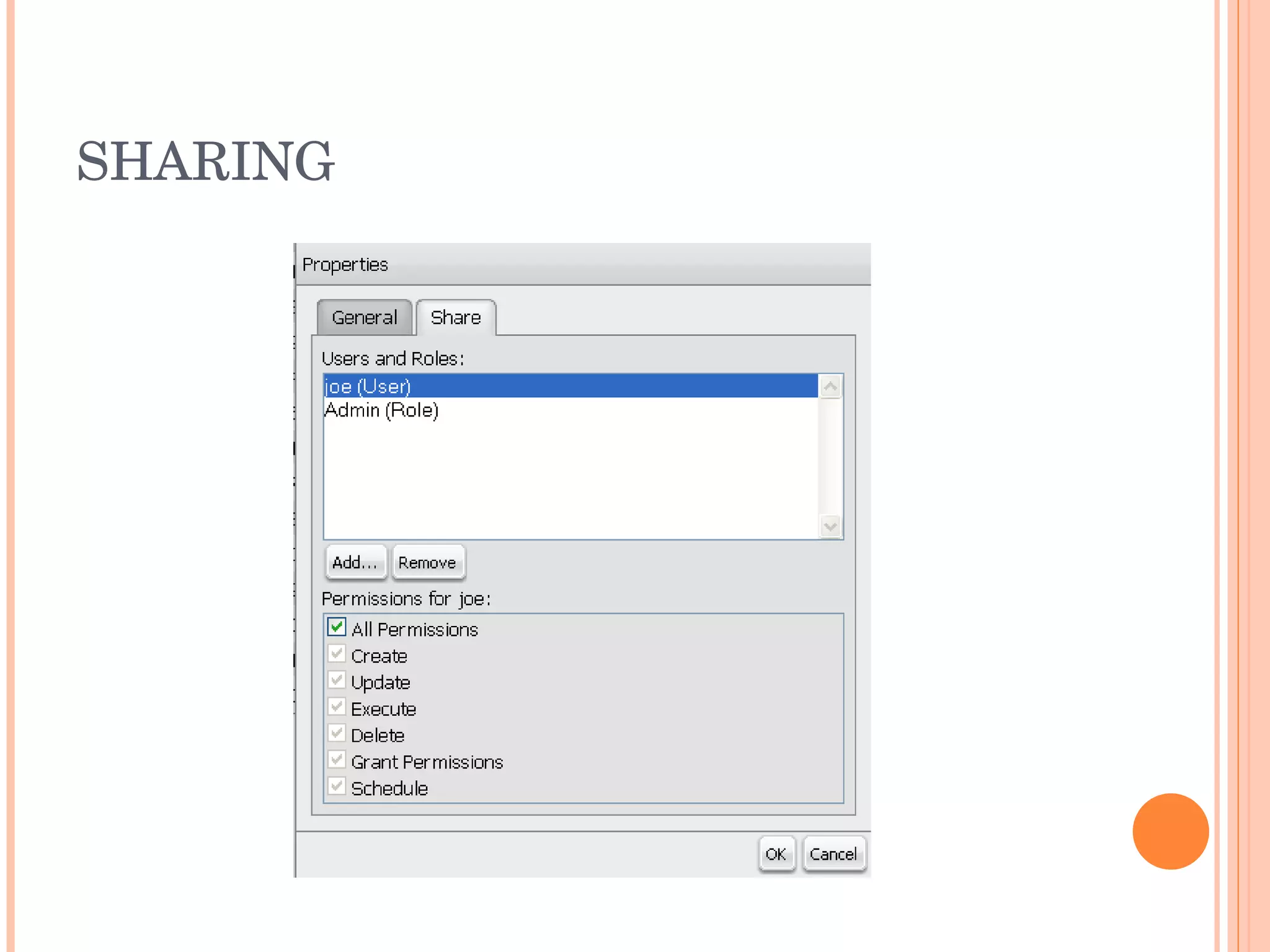Screen dimensions: 1270x952
Task: Toggle the Execute permission checkbox
Action: [337, 707]
